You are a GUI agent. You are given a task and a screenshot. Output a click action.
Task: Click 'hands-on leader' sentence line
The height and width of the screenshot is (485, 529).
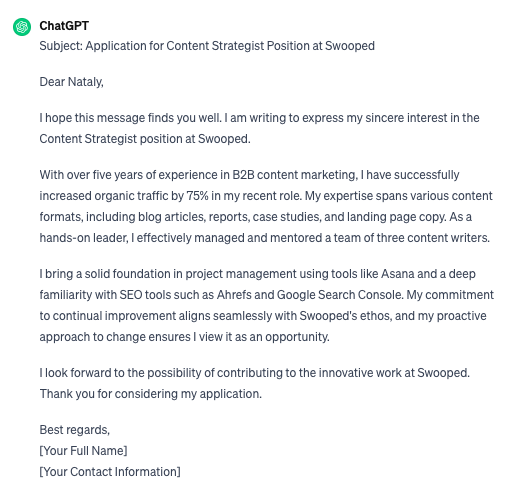coord(264,238)
